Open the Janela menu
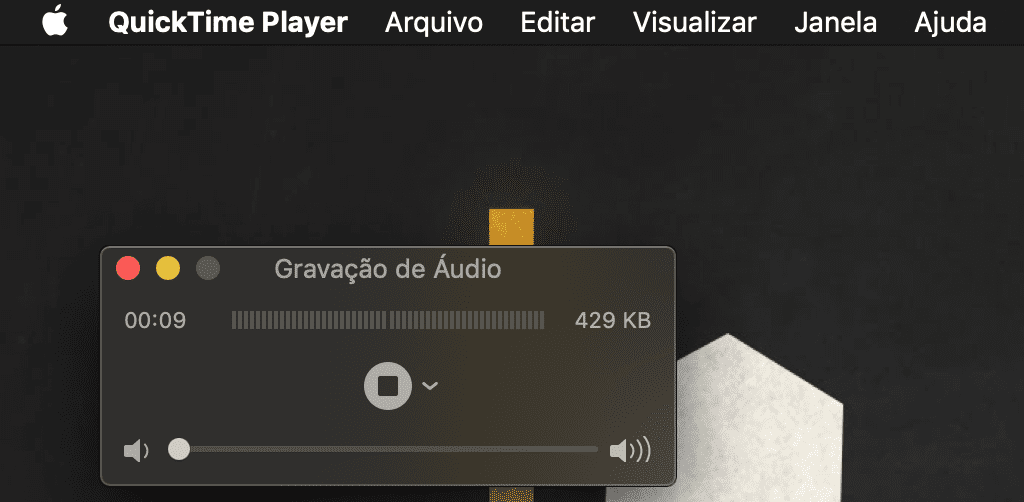Image resolution: width=1024 pixels, height=502 pixels. tap(835, 23)
